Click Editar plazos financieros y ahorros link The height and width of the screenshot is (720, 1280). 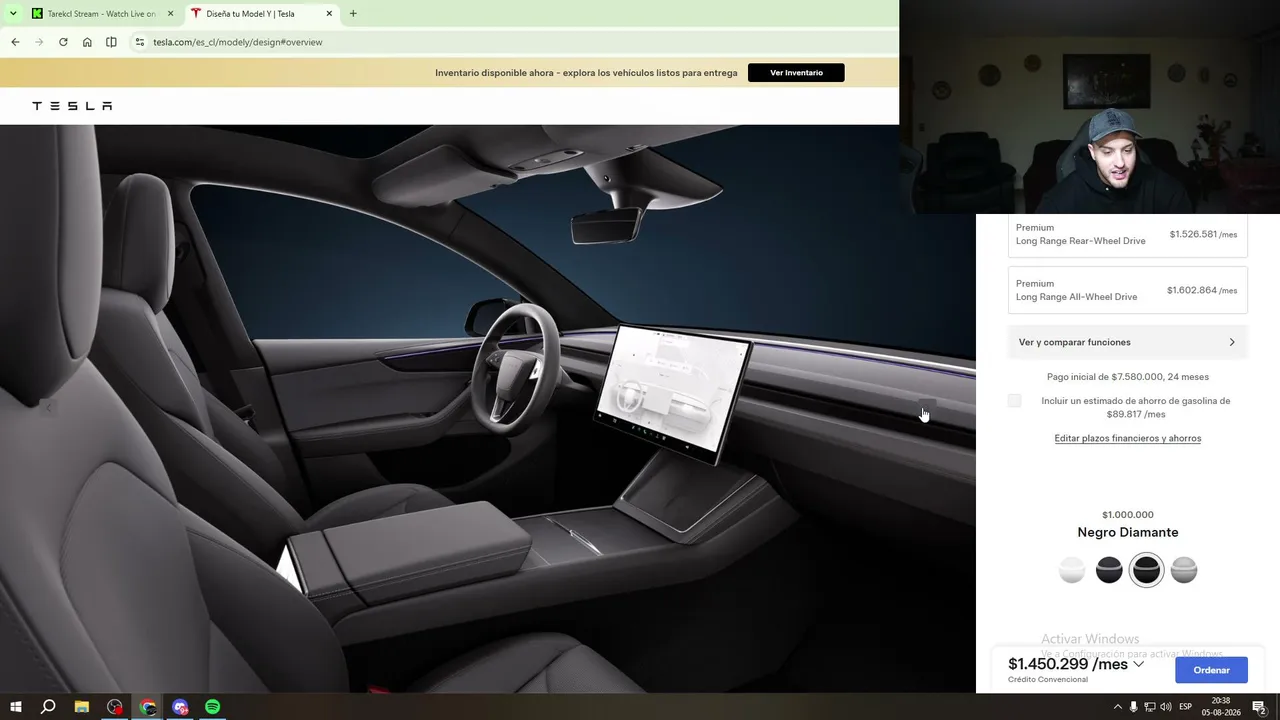tap(1127, 438)
